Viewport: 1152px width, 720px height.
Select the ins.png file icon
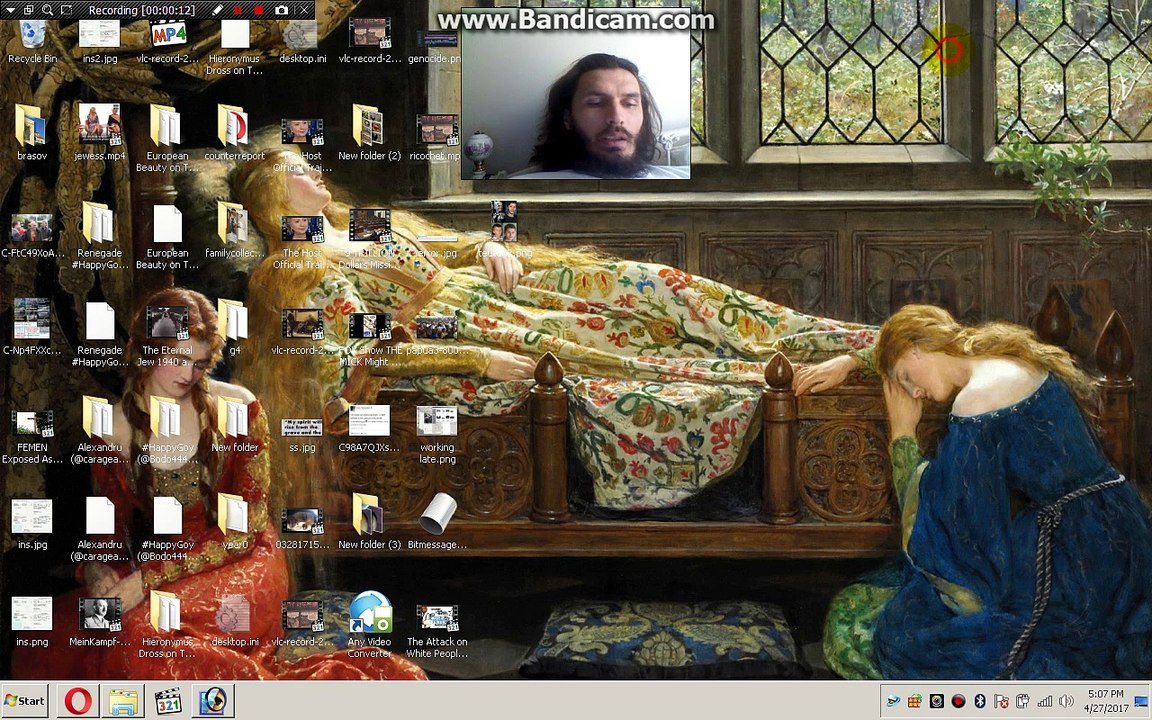coord(32,621)
